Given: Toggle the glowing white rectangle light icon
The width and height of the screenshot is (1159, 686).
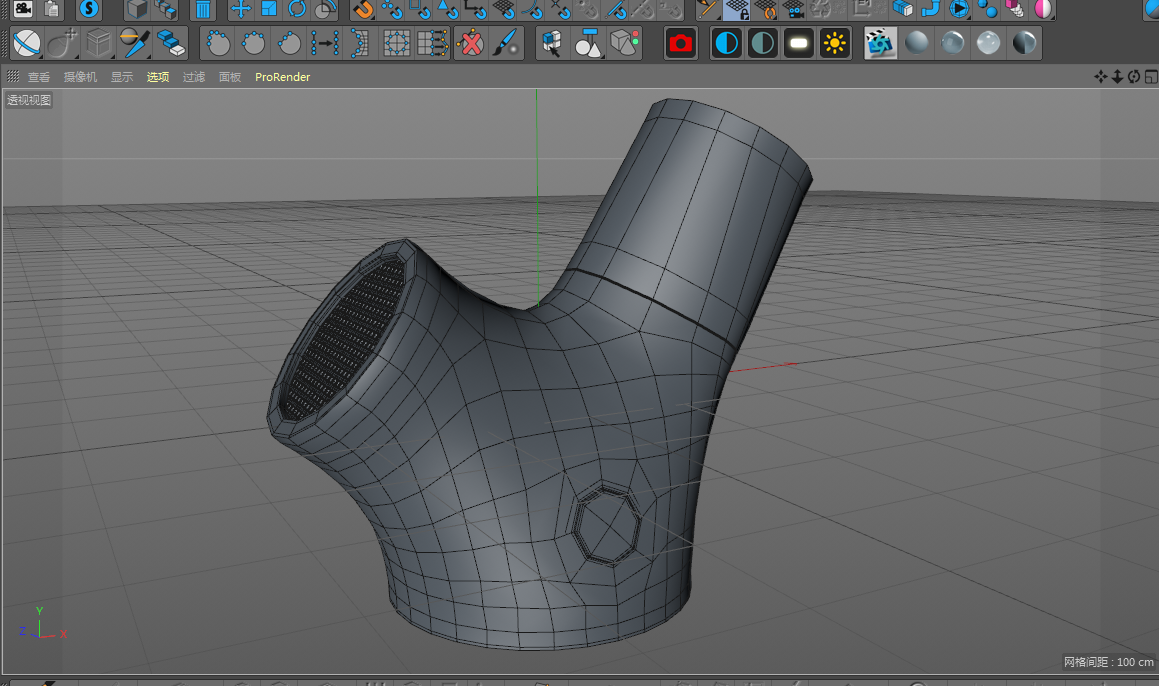Looking at the screenshot, I should [x=798, y=44].
